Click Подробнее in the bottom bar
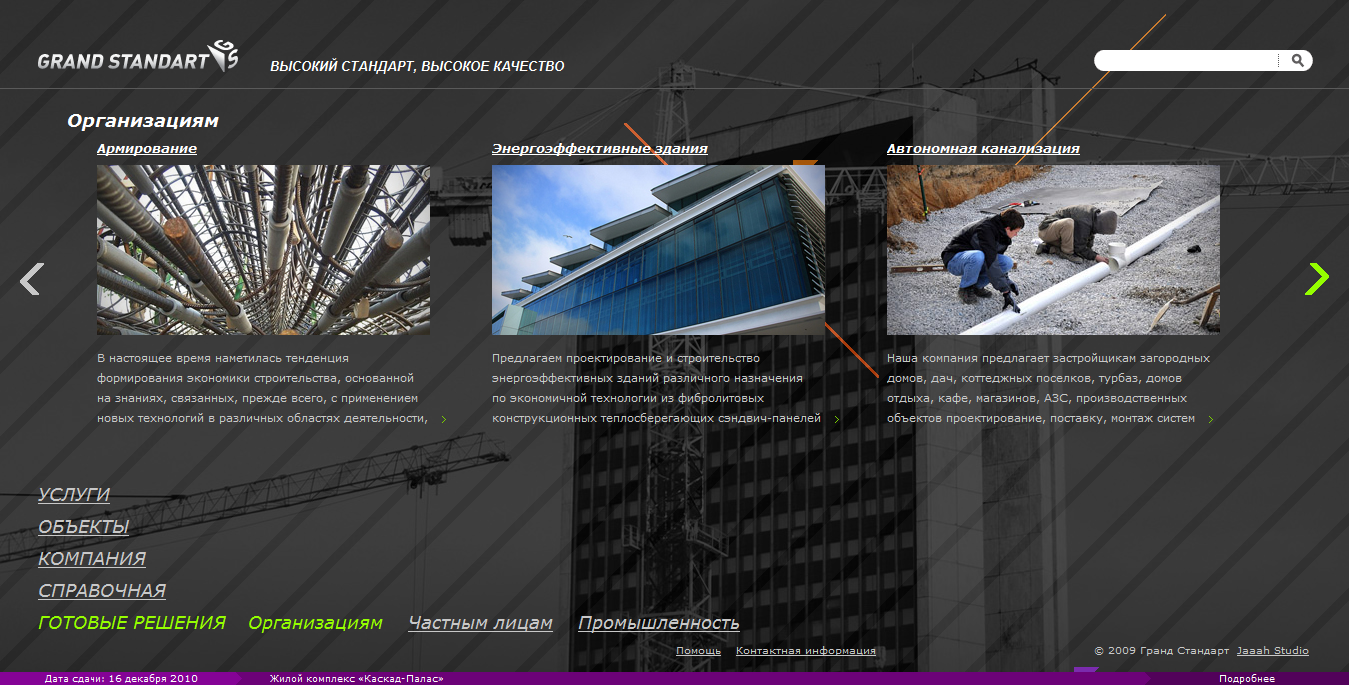The width and height of the screenshot is (1349, 685). click(x=1246, y=679)
